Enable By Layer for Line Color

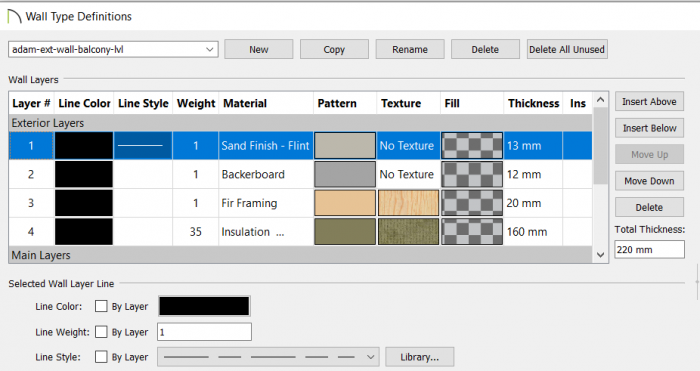tap(101, 306)
